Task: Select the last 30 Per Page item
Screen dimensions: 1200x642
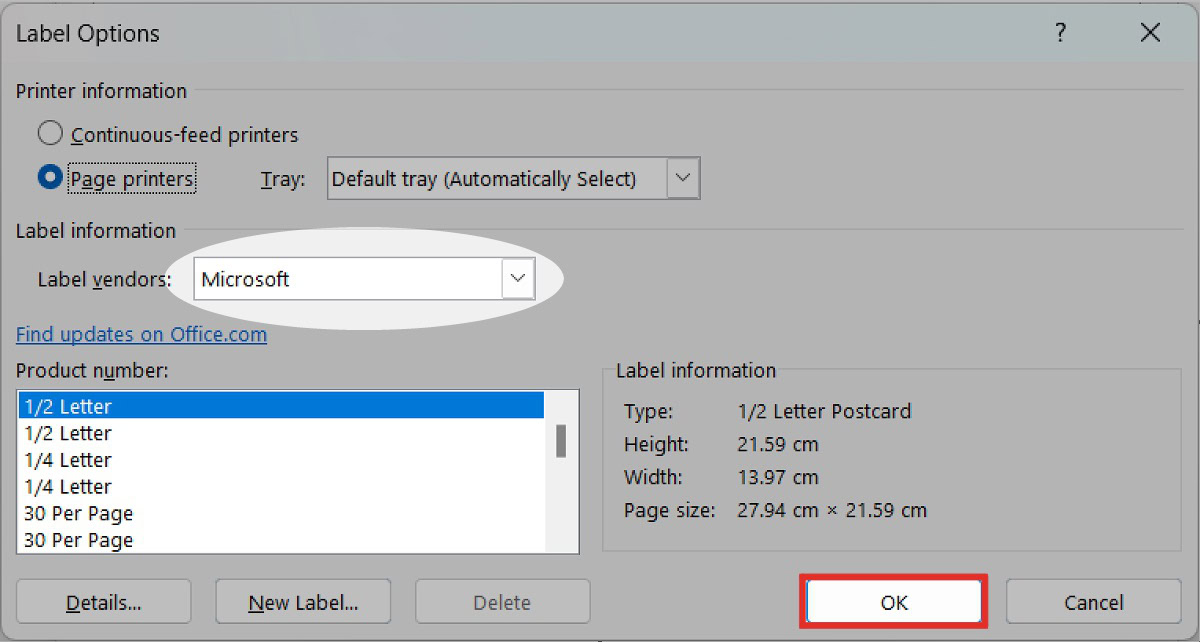Action: click(x=280, y=540)
